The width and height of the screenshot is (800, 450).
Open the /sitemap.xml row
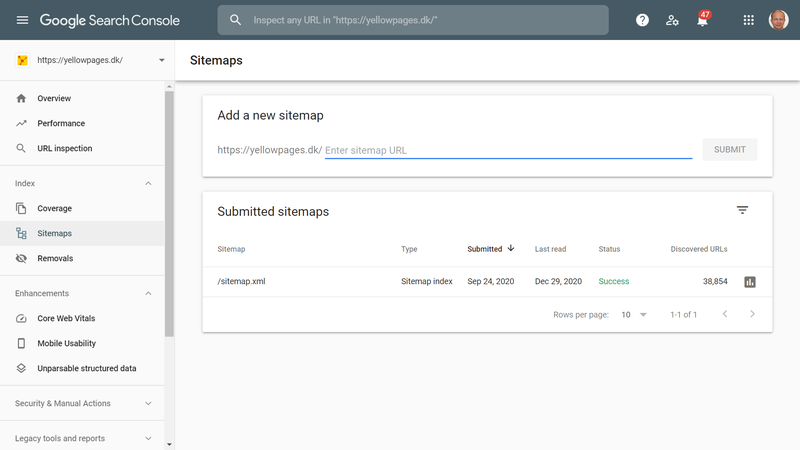(487, 282)
